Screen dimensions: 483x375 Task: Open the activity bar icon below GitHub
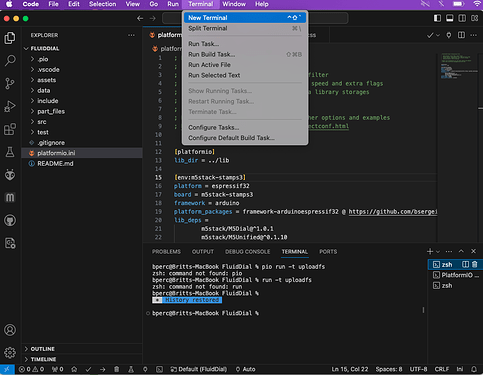tap(10, 243)
